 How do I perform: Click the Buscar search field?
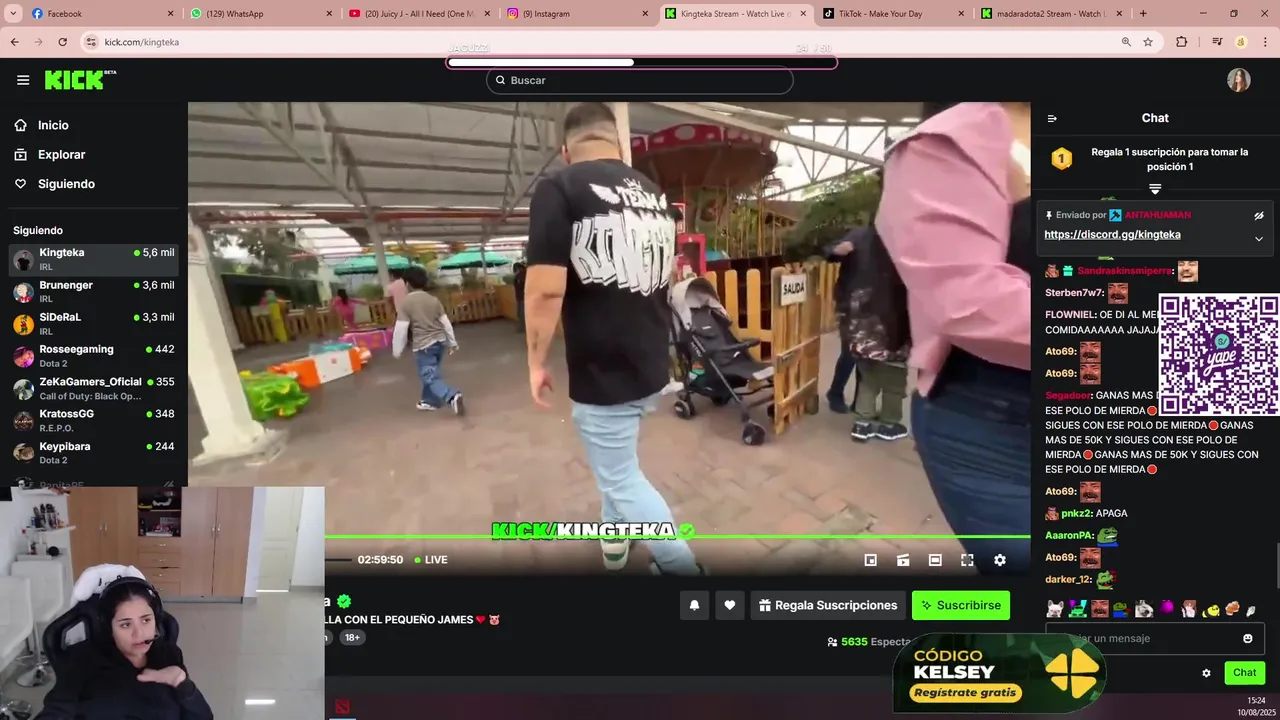640,80
